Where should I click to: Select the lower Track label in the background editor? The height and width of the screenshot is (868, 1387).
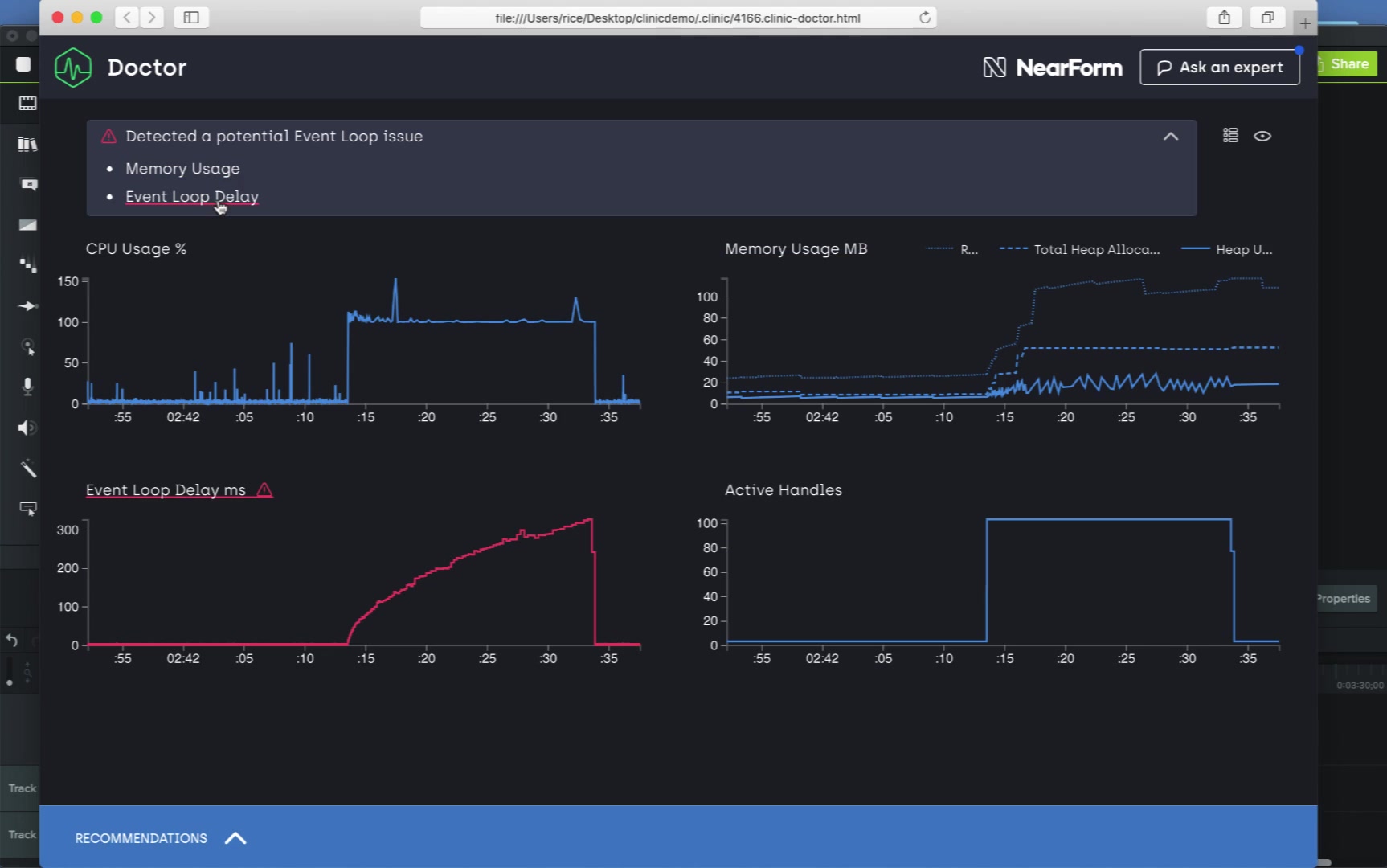(22, 835)
